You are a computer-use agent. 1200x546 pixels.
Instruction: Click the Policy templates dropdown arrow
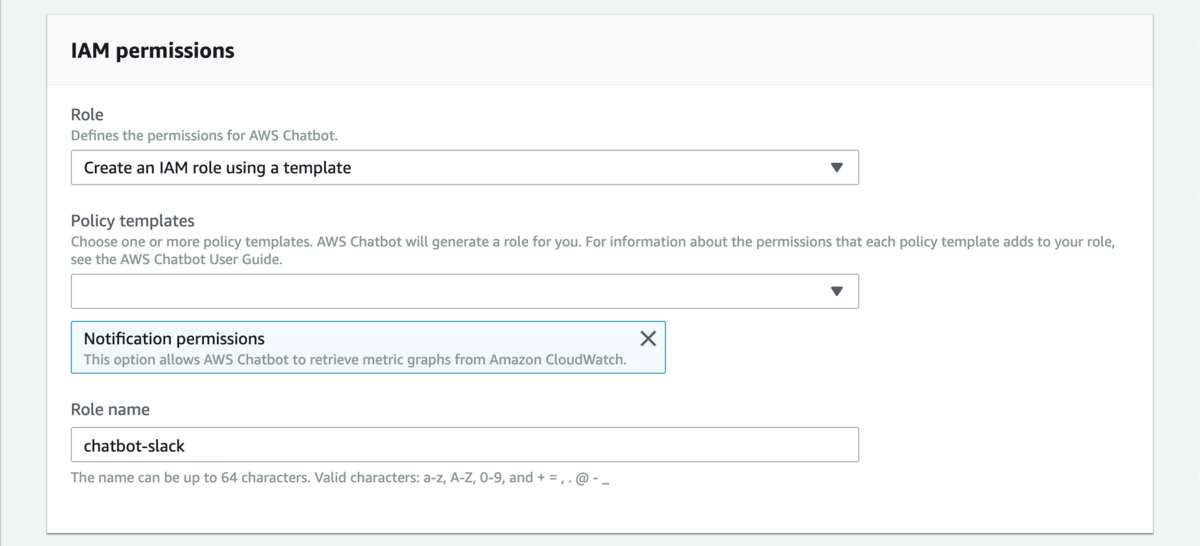click(x=837, y=291)
